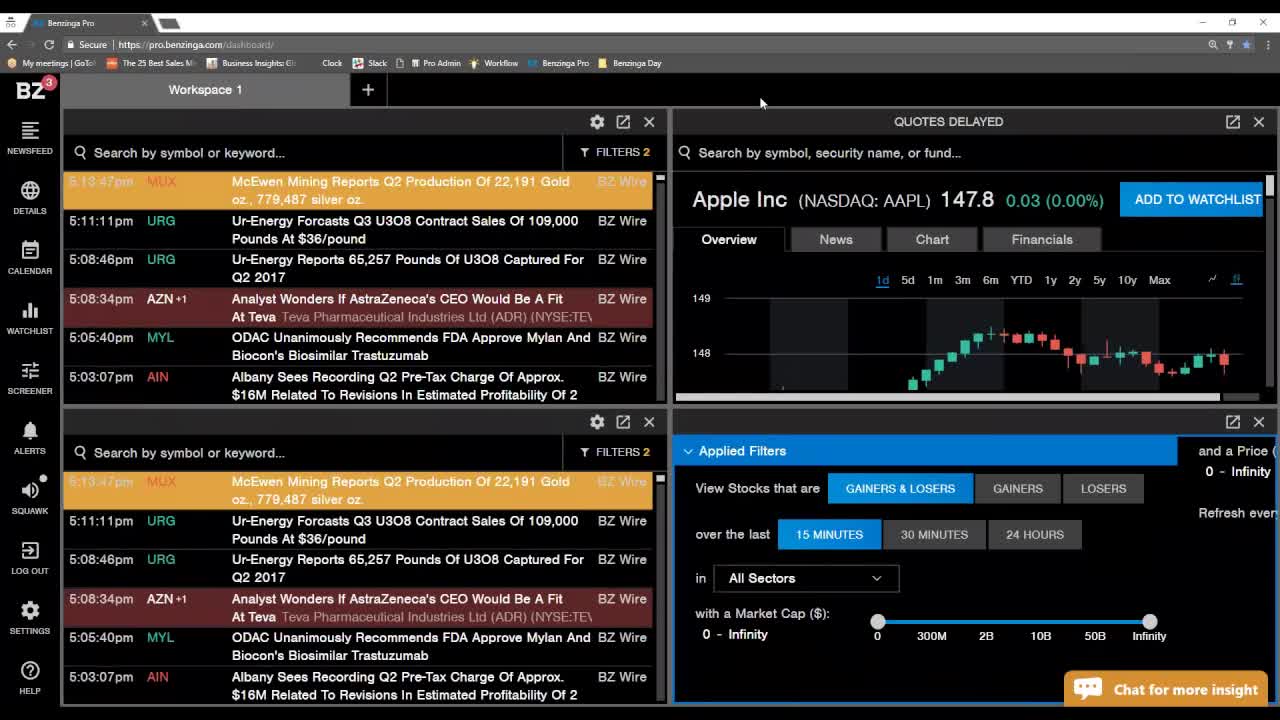Click the browser bookmark star icon
Image resolution: width=1280 pixels, height=720 pixels.
pos(1246,44)
